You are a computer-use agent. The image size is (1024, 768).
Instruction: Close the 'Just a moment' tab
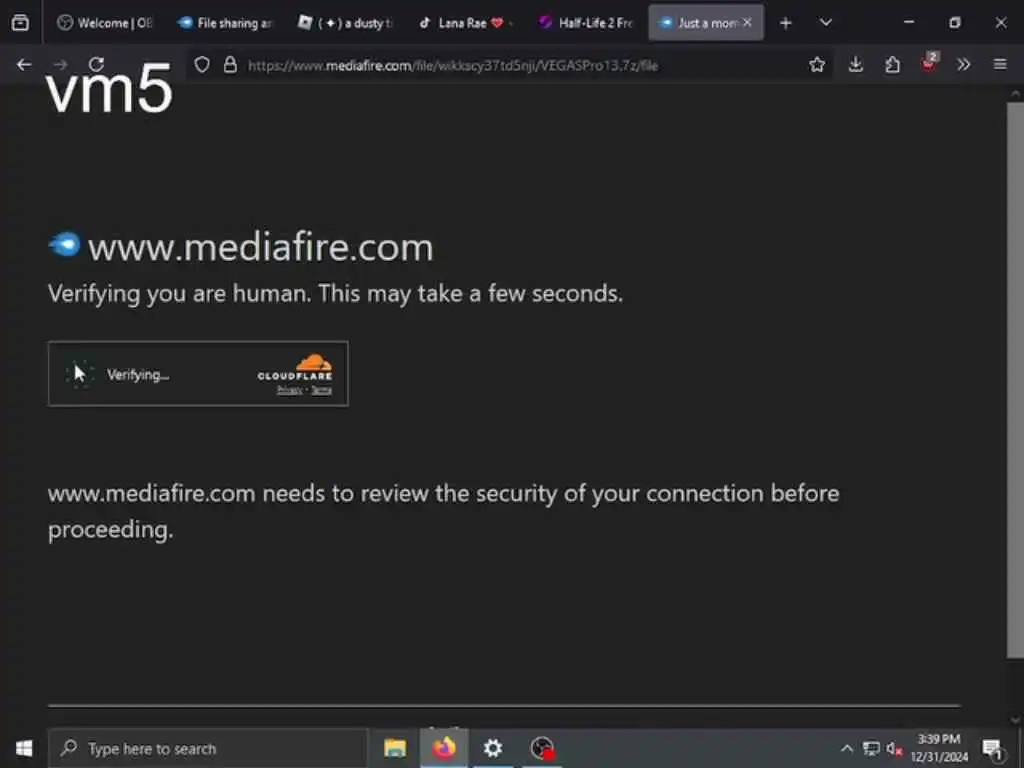point(747,23)
